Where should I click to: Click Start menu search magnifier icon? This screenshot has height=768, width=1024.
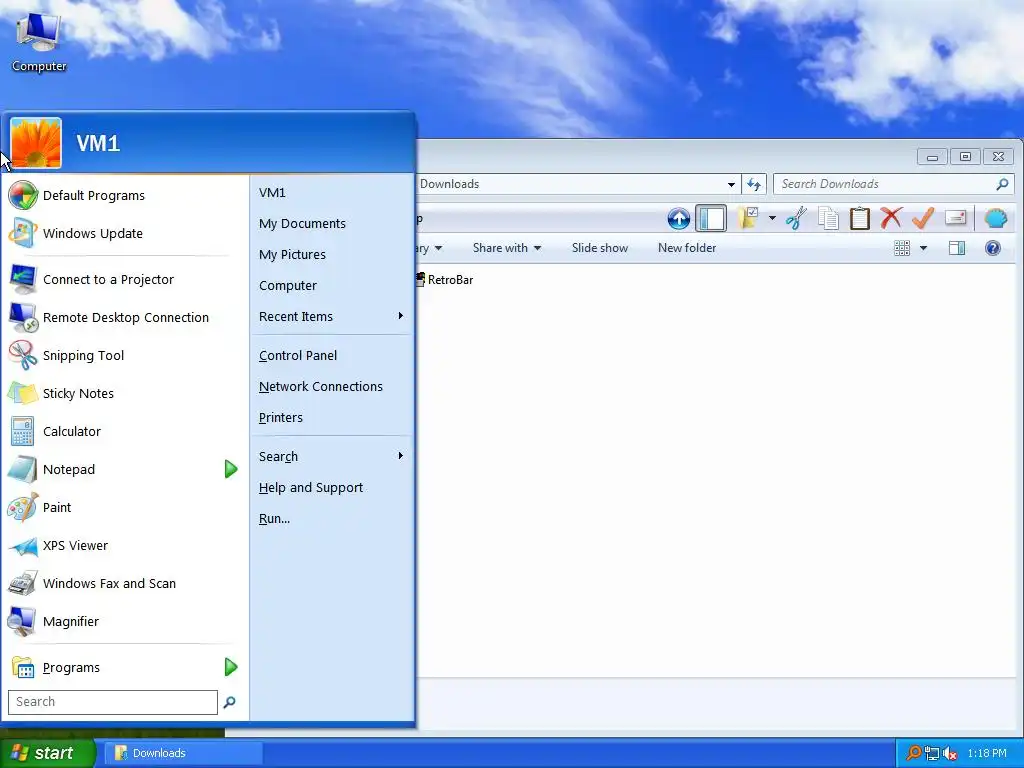click(229, 702)
